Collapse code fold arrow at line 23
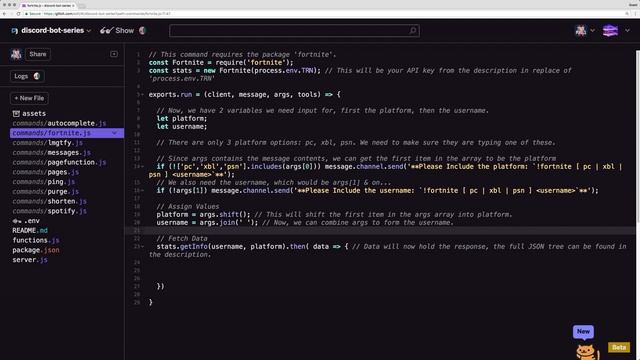The width and height of the screenshot is (640, 360). coord(142,247)
